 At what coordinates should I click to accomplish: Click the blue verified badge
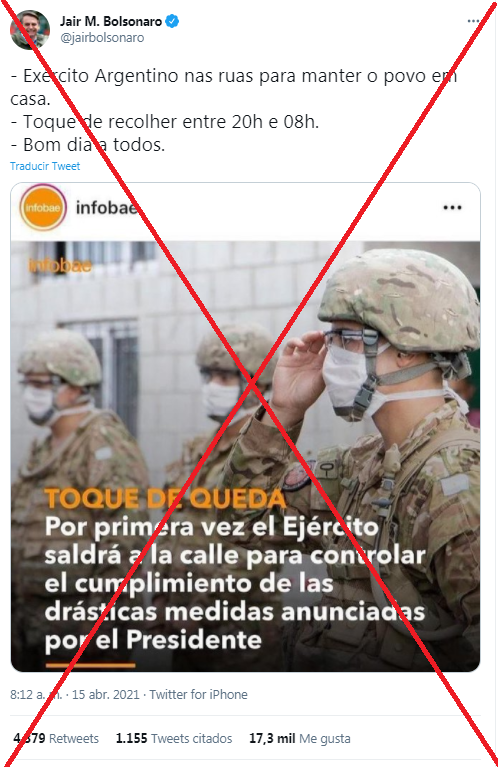(x=172, y=22)
